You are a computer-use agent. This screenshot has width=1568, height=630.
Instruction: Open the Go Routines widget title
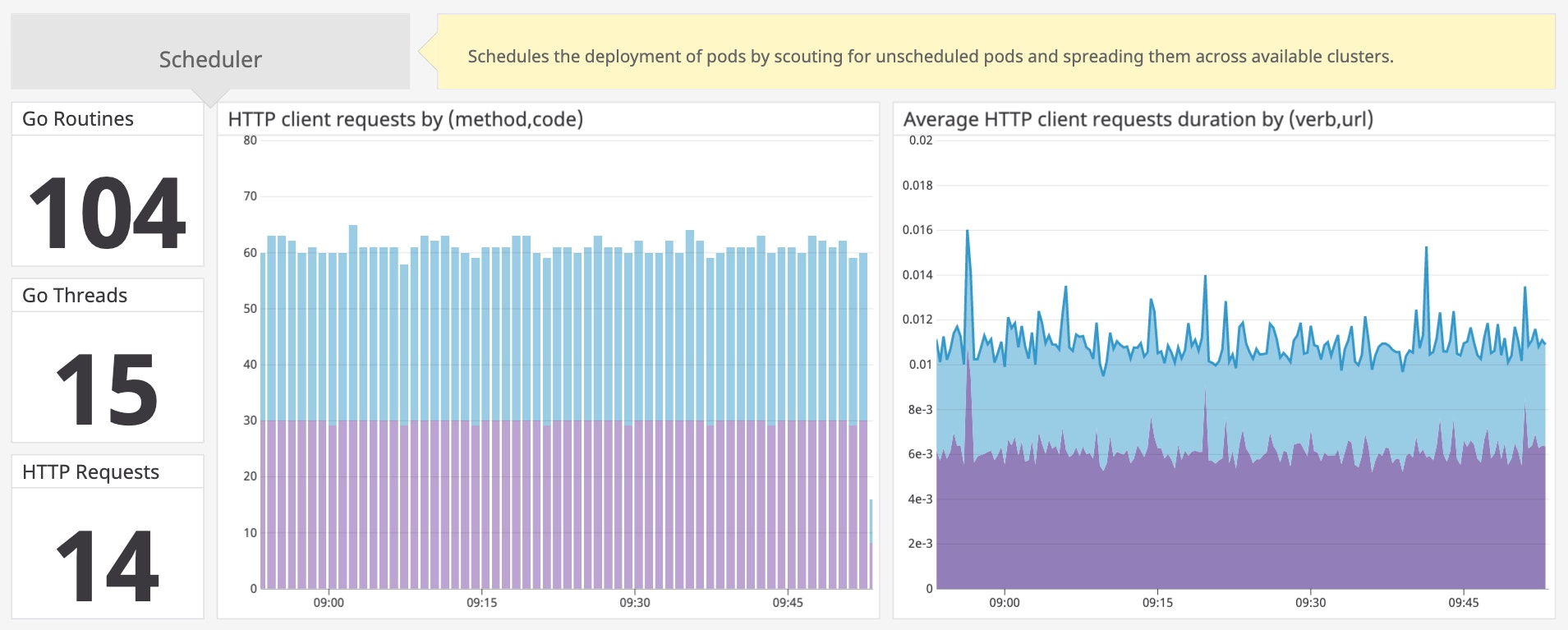tap(78, 119)
